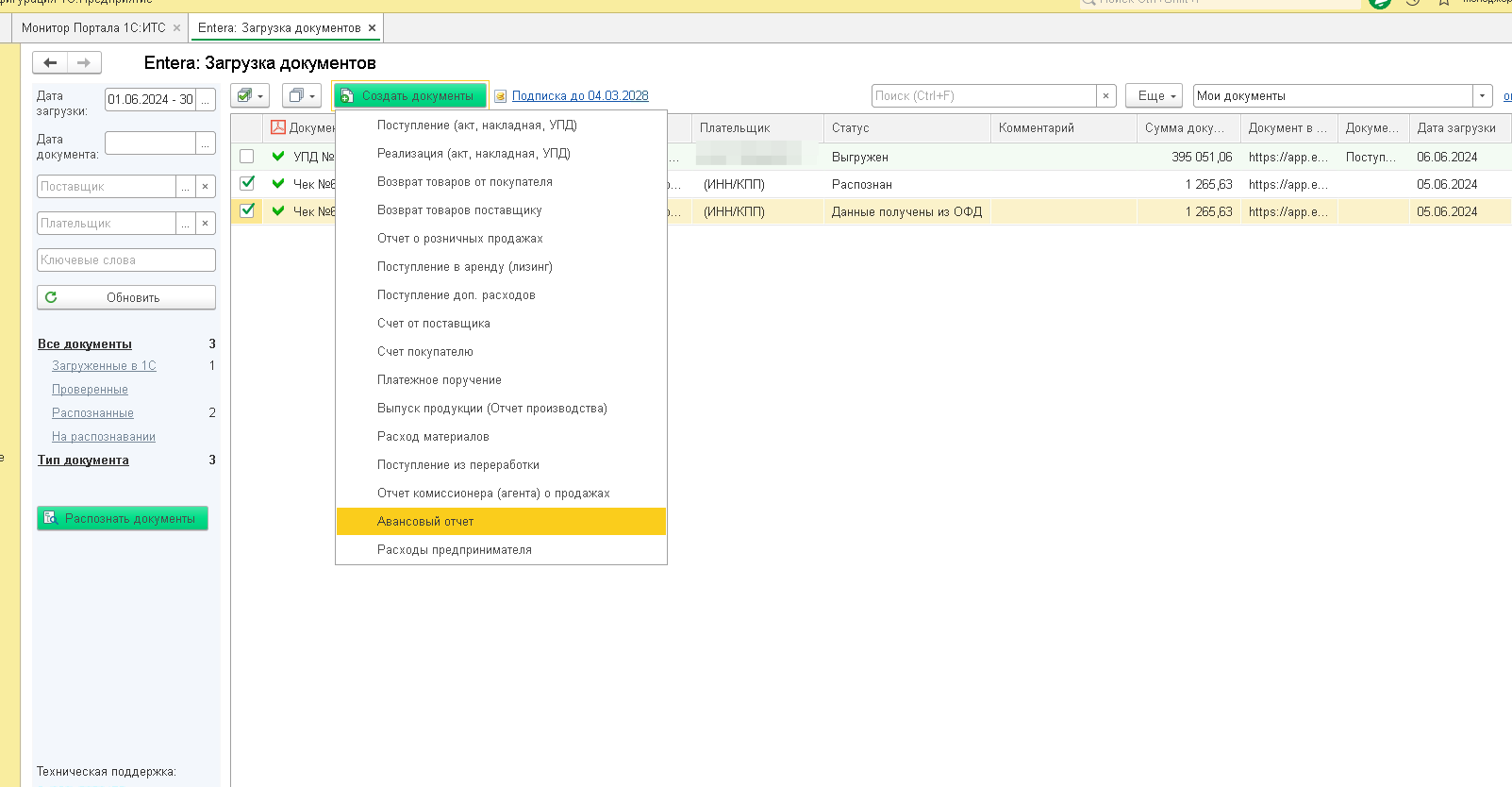Choose Расход материалов
The height and width of the screenshot is (787, 1512).
pyautogui.click(x=501, y=436)
